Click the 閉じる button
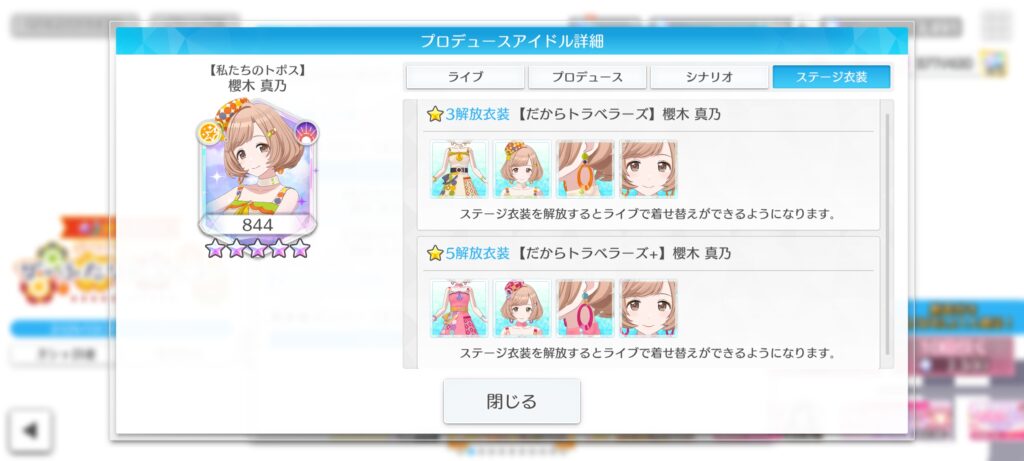The image size is (1024, 461). (x=512, y=401)
